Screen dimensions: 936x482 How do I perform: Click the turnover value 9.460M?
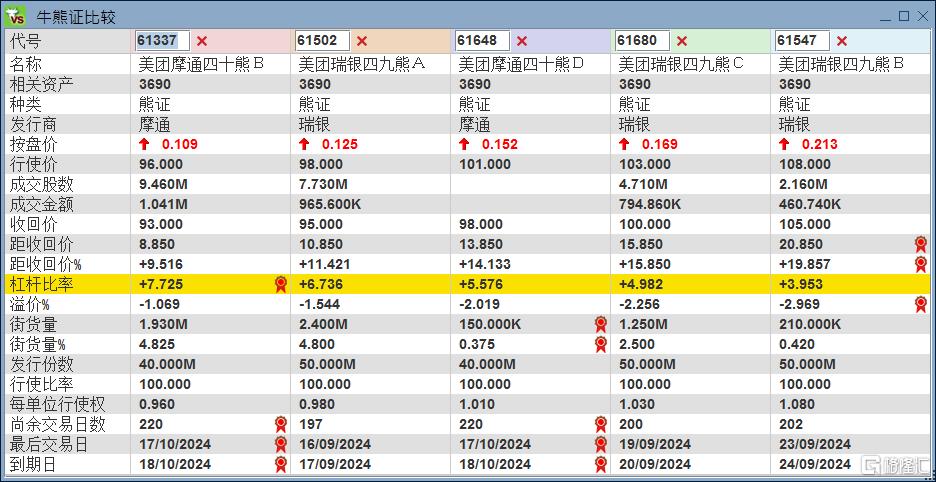point(163,184)
